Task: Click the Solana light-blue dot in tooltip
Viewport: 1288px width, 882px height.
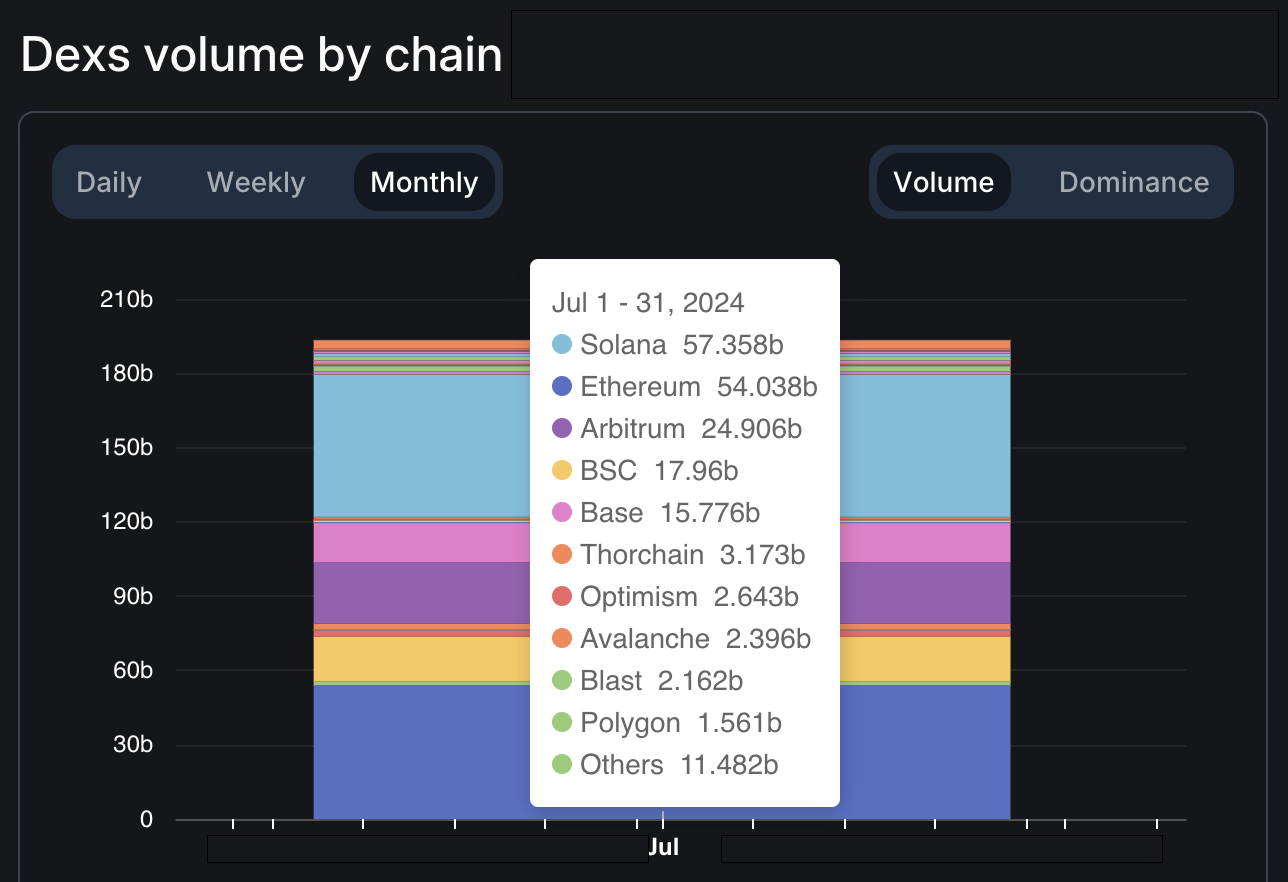Action: click(562, 345)
